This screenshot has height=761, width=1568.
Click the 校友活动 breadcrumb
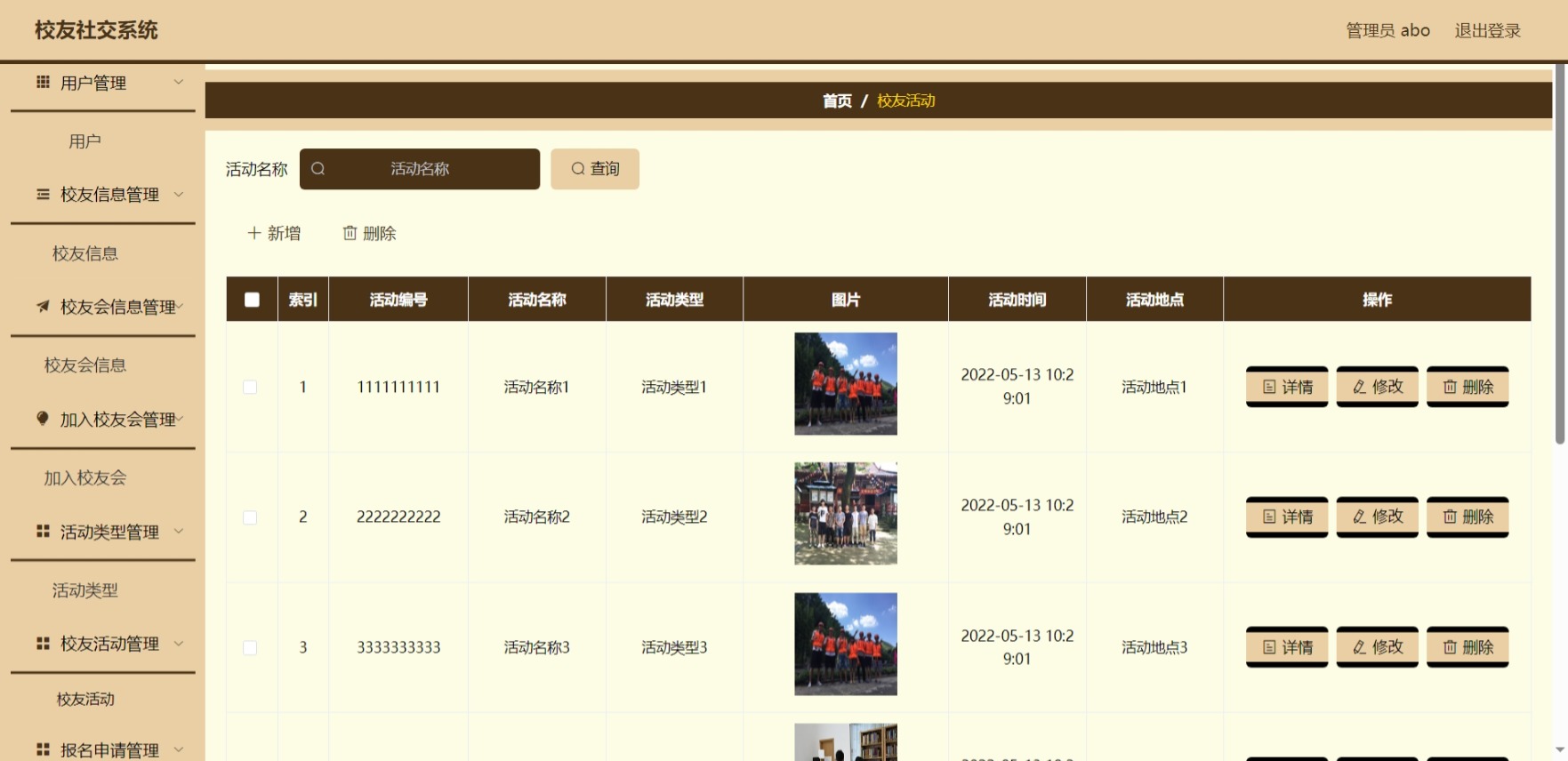pos(906,100)
